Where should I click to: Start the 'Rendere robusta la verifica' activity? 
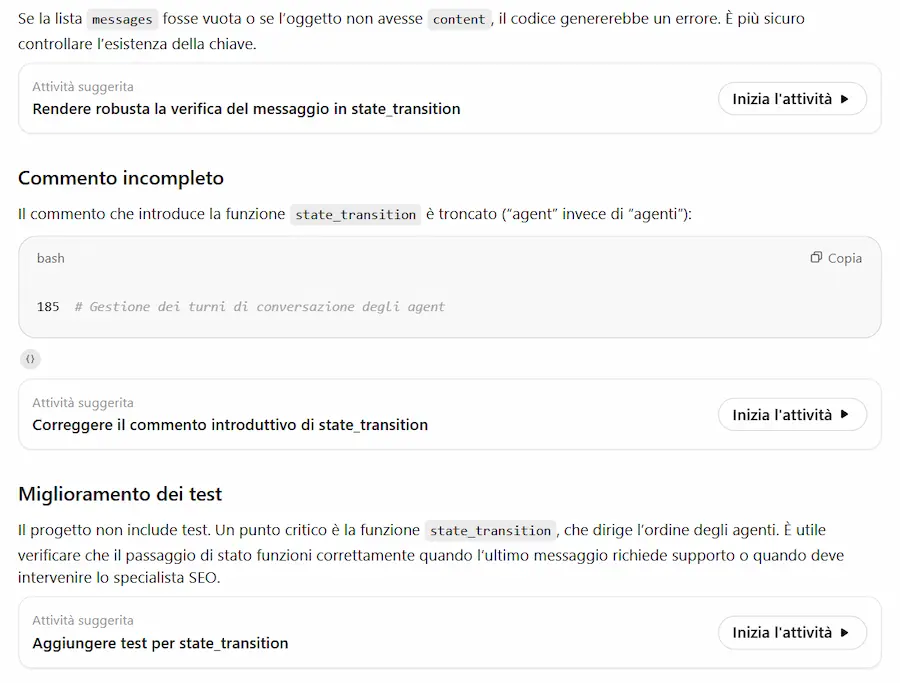pyautogui.click(x=792, y=99)
